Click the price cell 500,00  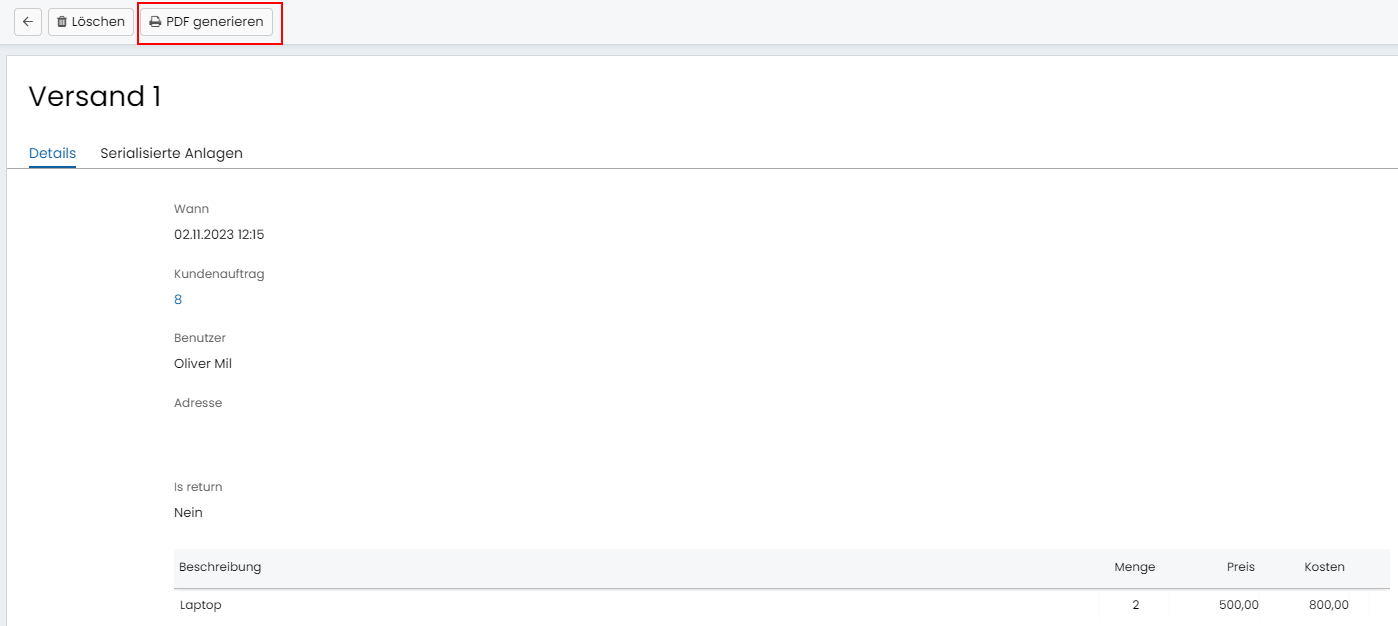1239,605
